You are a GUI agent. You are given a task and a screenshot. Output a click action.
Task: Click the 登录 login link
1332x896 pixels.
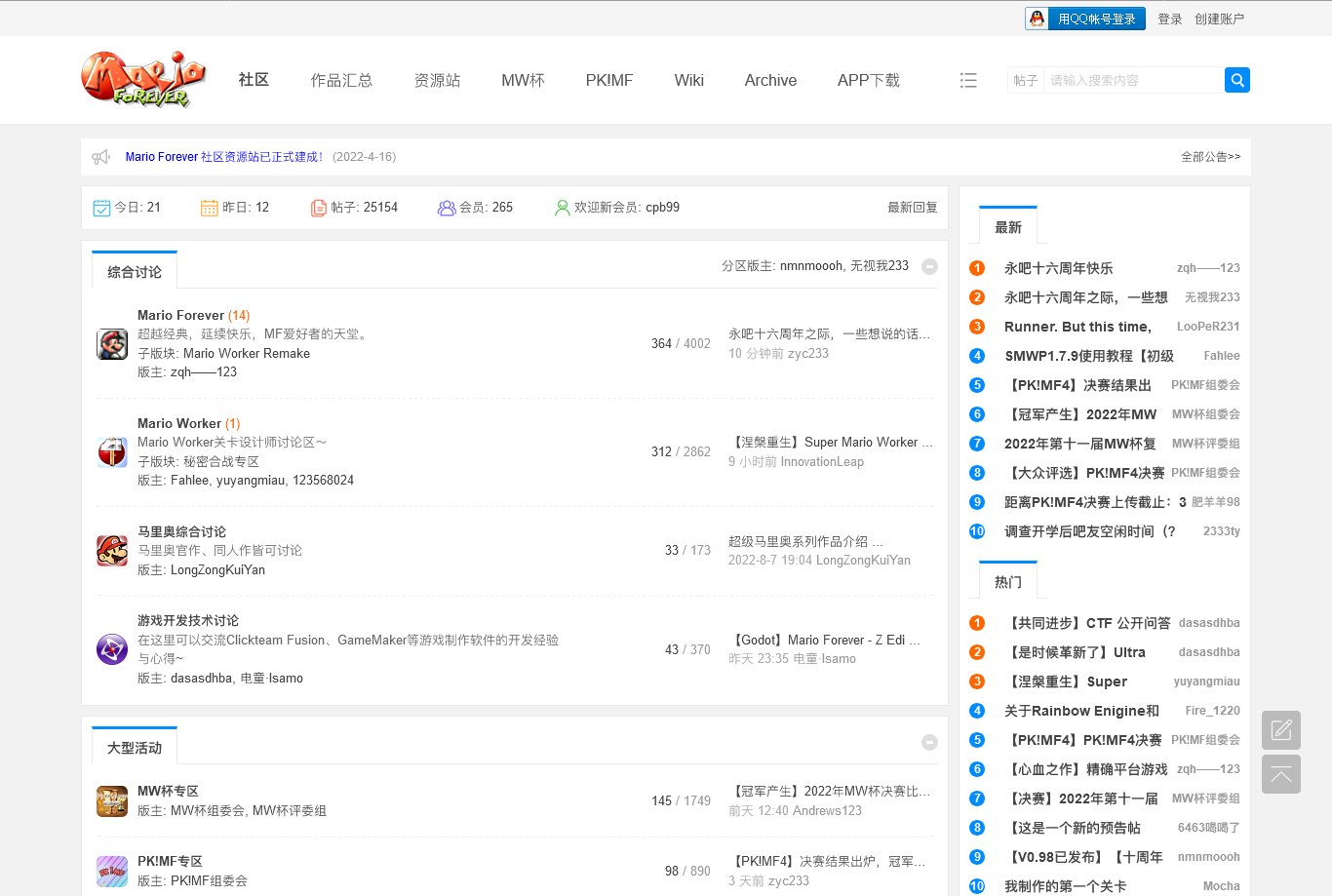click(x=1170, y=19)
